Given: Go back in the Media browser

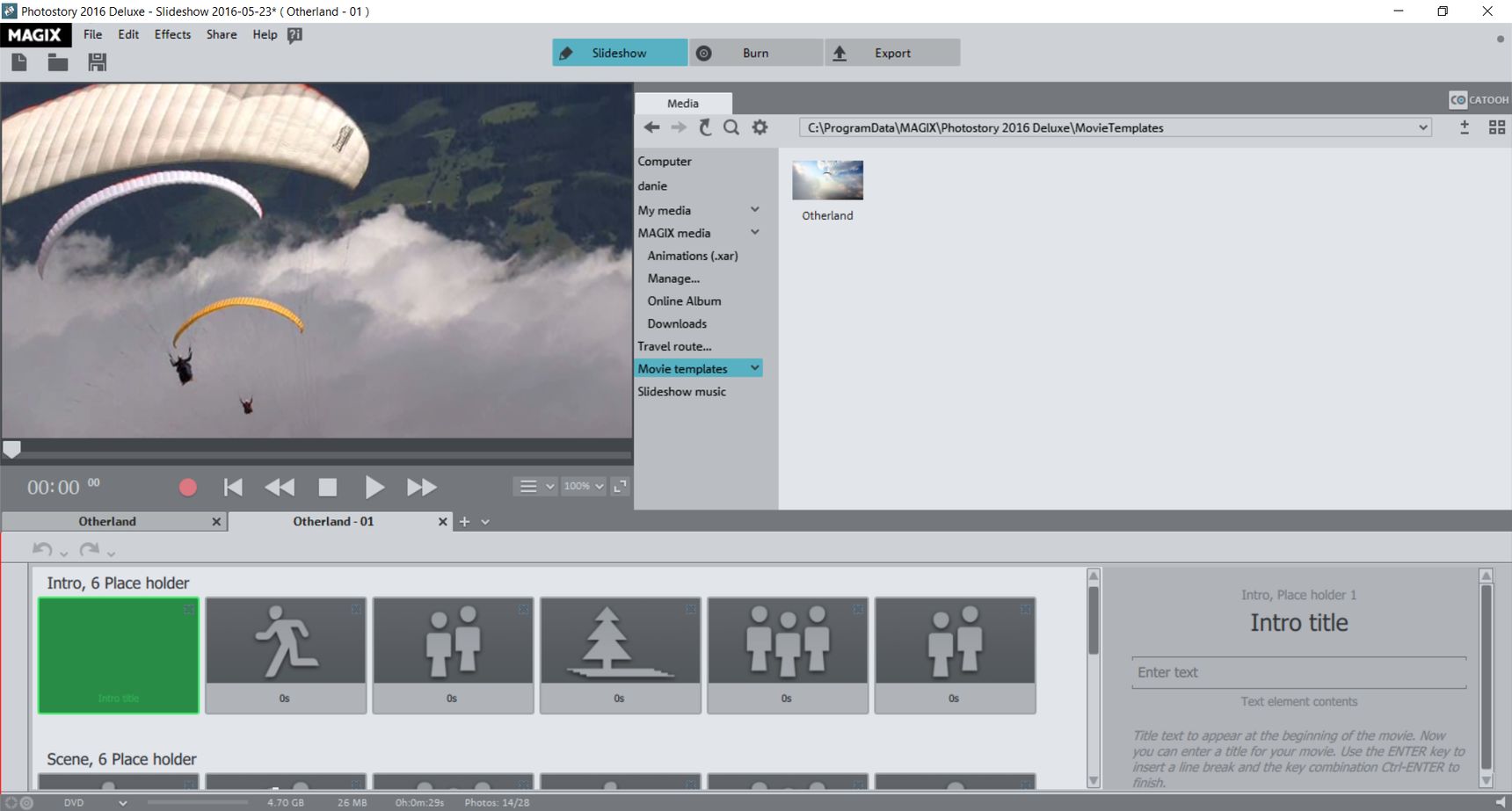Looking at the screenshot, I should pyautogui.click(x=651, y=127).
